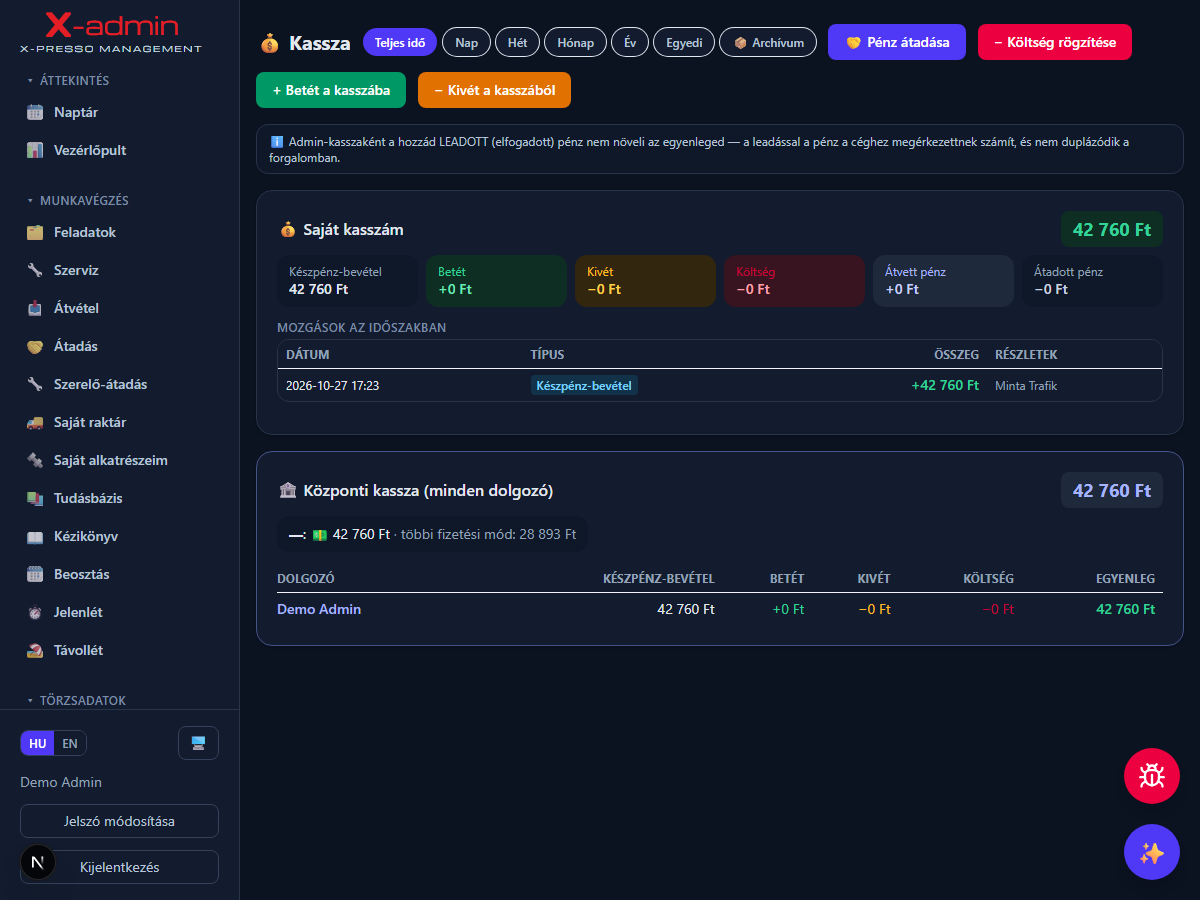Select the Átvétel inbox icon
The height and width of the screenshot is (900, 1200).
coord(35,309)
